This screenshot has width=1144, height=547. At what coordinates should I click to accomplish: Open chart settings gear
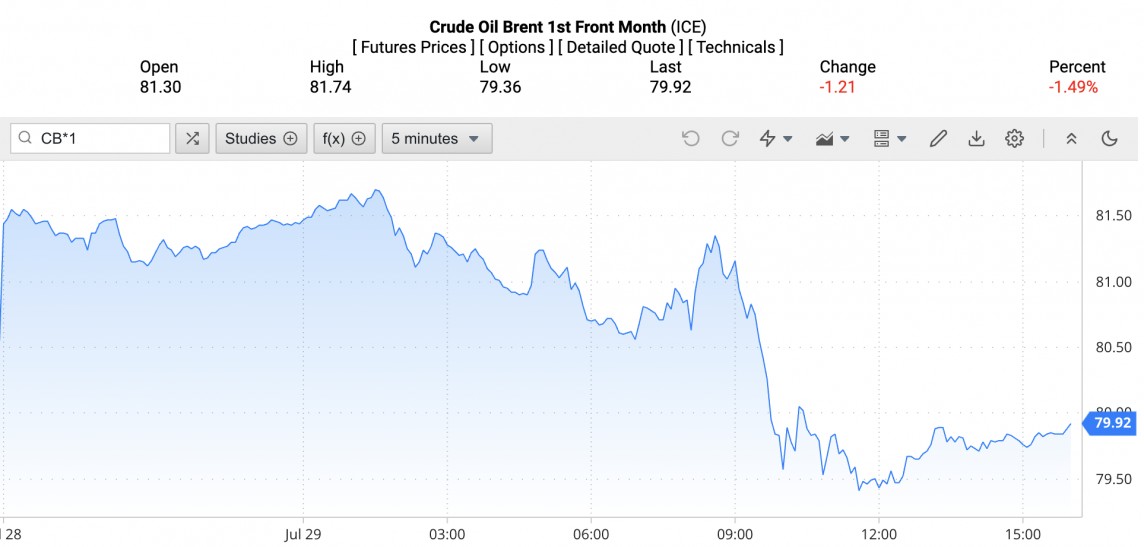[1014, 139]
